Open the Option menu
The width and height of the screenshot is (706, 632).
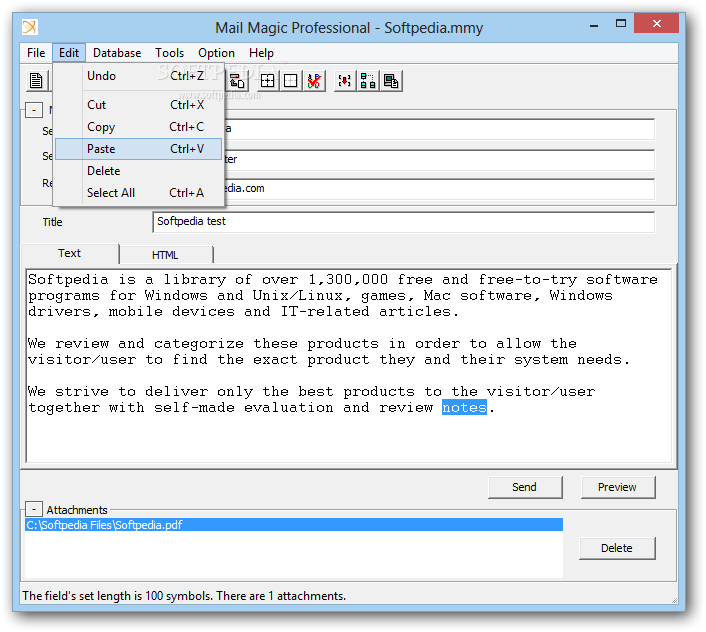[217, 53]
